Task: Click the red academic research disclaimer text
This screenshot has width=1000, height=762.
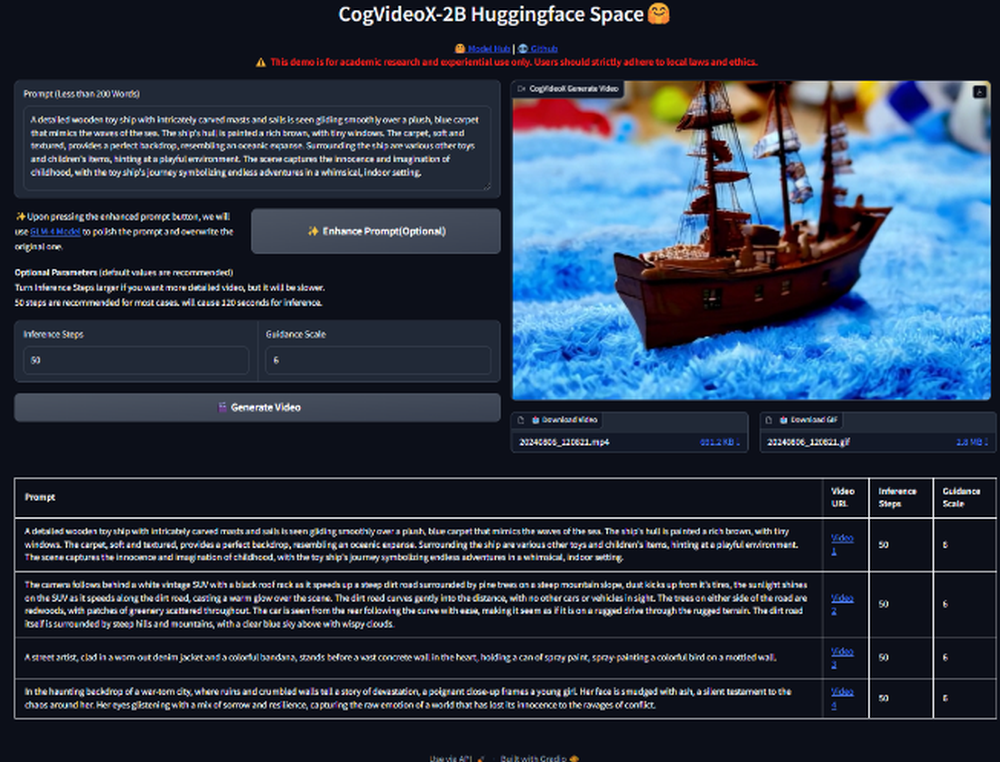Action: (513, 62)
